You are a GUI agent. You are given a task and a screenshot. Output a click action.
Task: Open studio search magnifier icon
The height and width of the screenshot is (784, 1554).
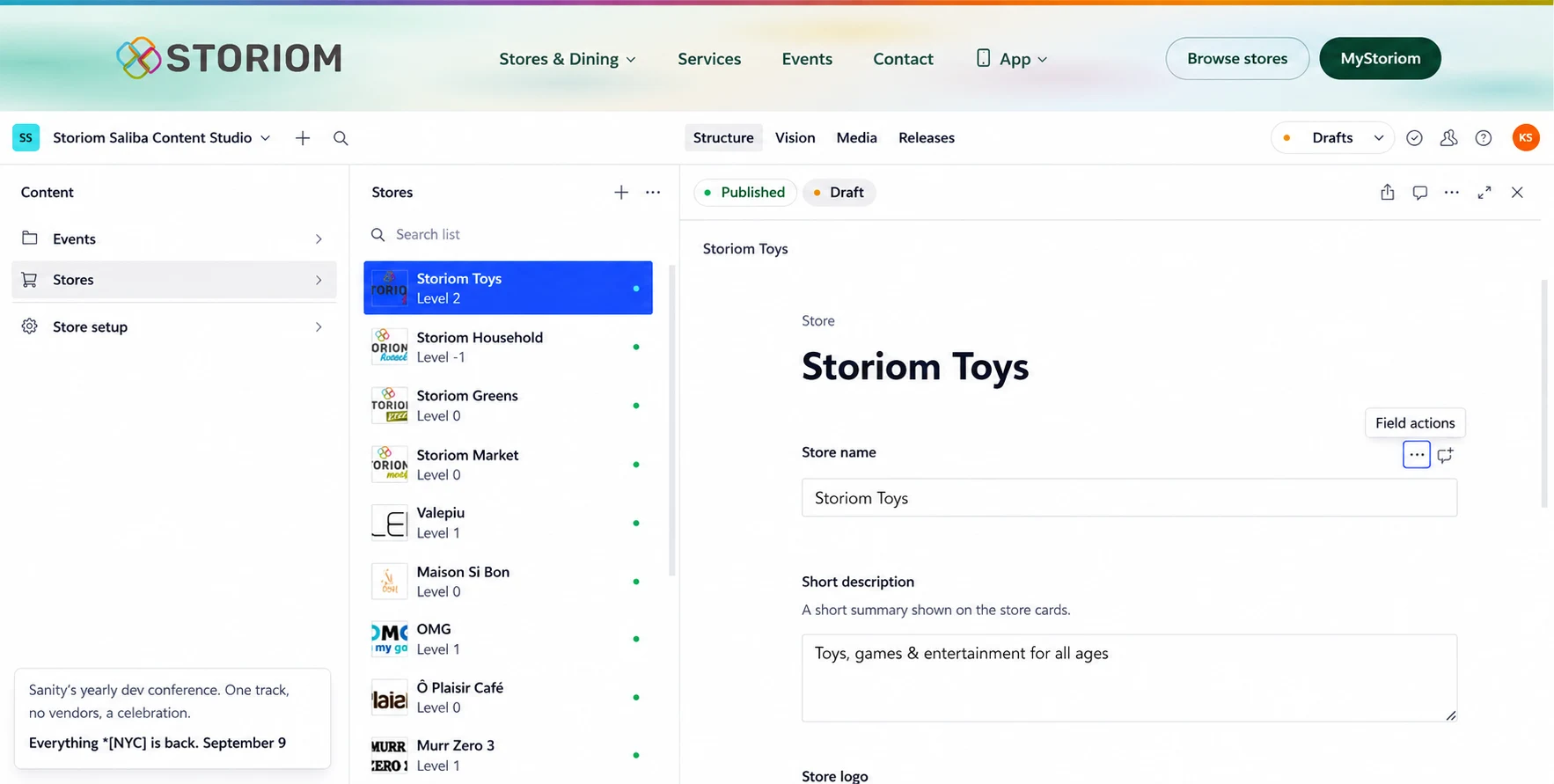(x=341, y=138)
